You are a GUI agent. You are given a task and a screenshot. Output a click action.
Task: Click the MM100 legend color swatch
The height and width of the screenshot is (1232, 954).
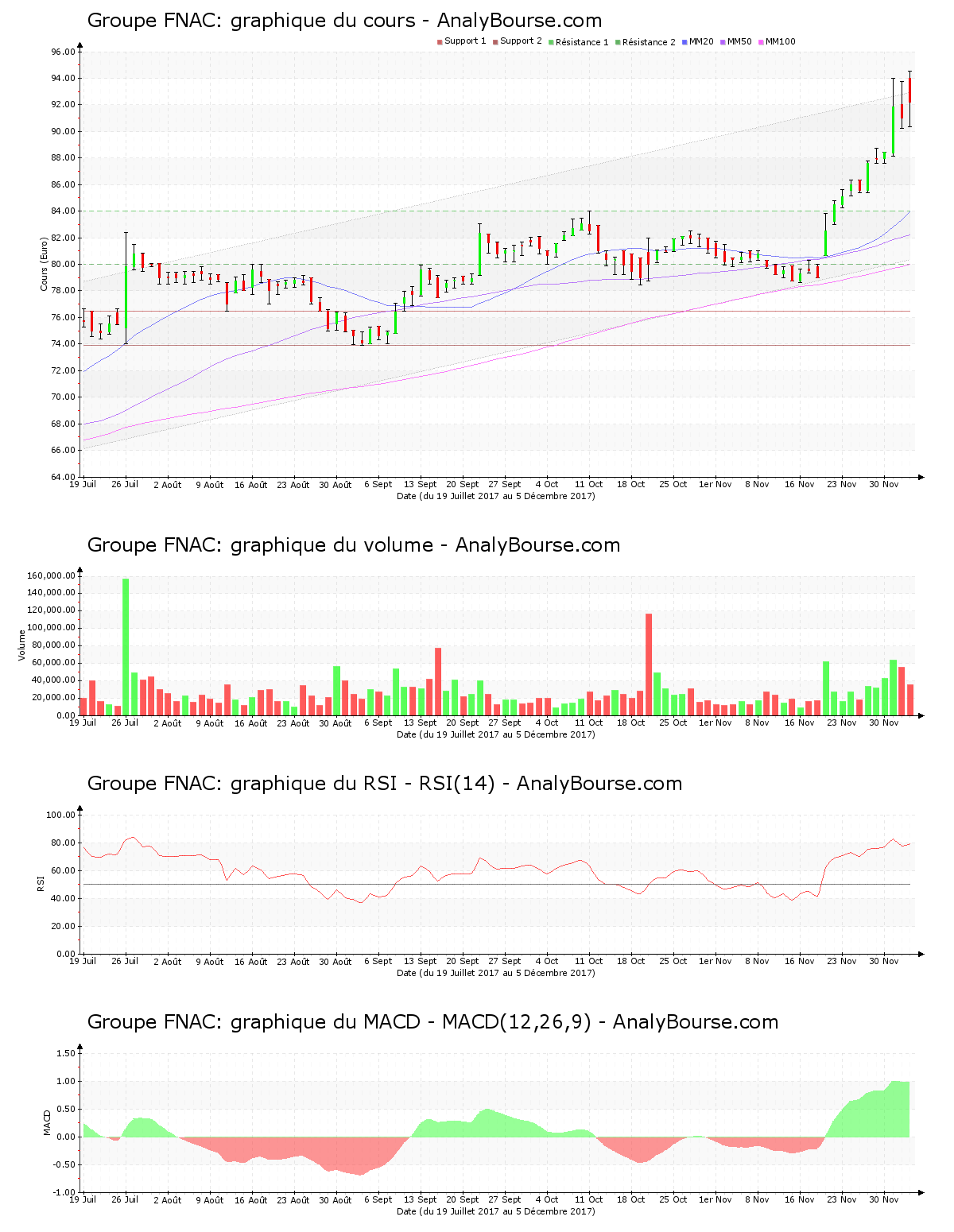tap(761, 42)
